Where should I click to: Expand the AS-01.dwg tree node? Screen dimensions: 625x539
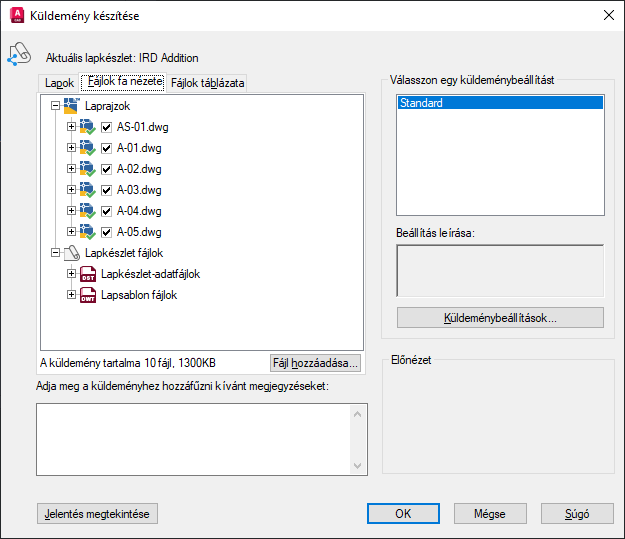click(x=71, y=126)
